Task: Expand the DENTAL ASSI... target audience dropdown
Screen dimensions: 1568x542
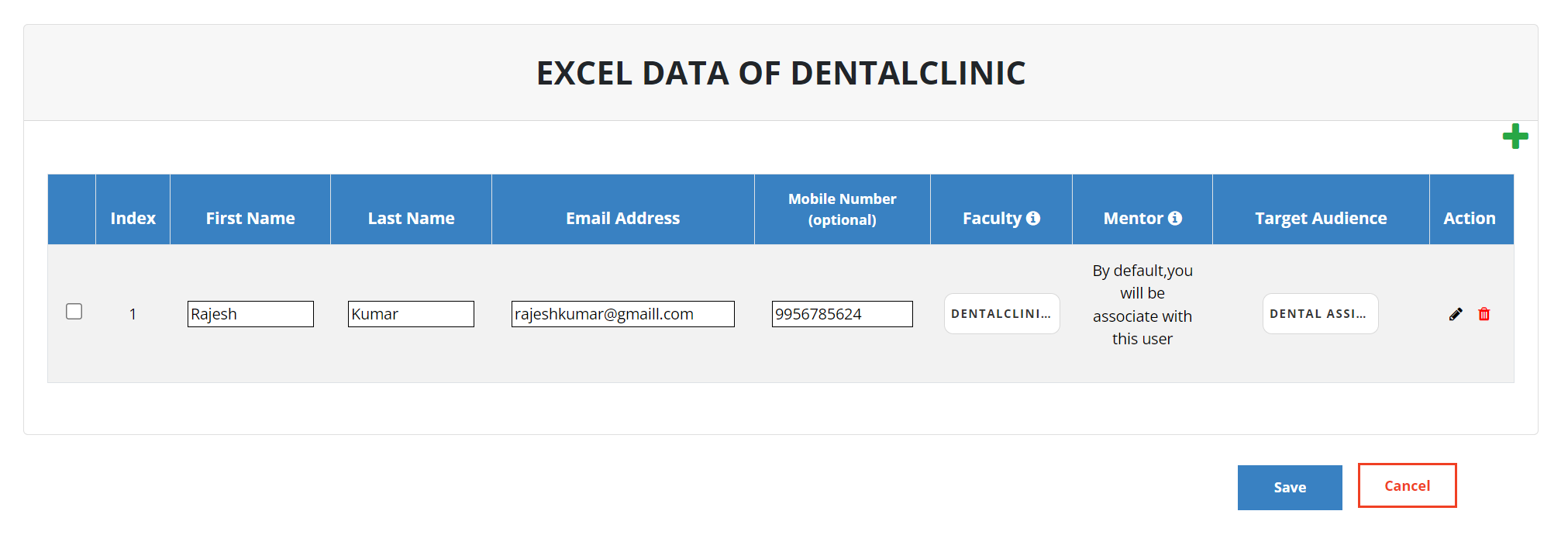Action: click(1320, 314)
